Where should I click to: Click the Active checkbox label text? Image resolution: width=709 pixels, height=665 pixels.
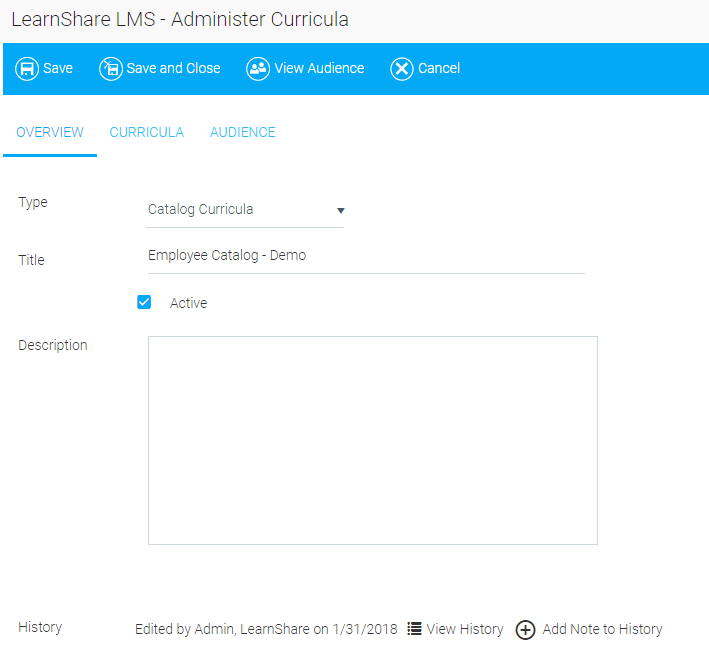(188, 303)
